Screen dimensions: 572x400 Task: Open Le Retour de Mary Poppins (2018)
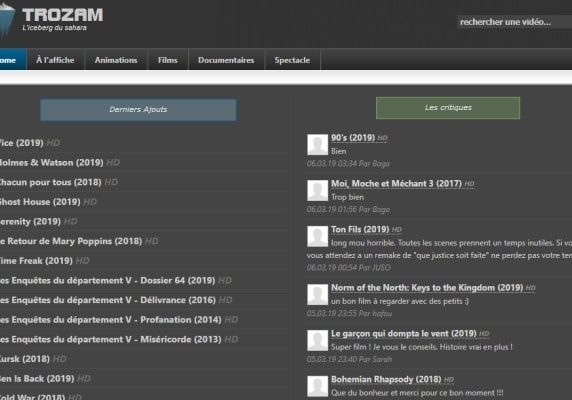pos(71,241)
